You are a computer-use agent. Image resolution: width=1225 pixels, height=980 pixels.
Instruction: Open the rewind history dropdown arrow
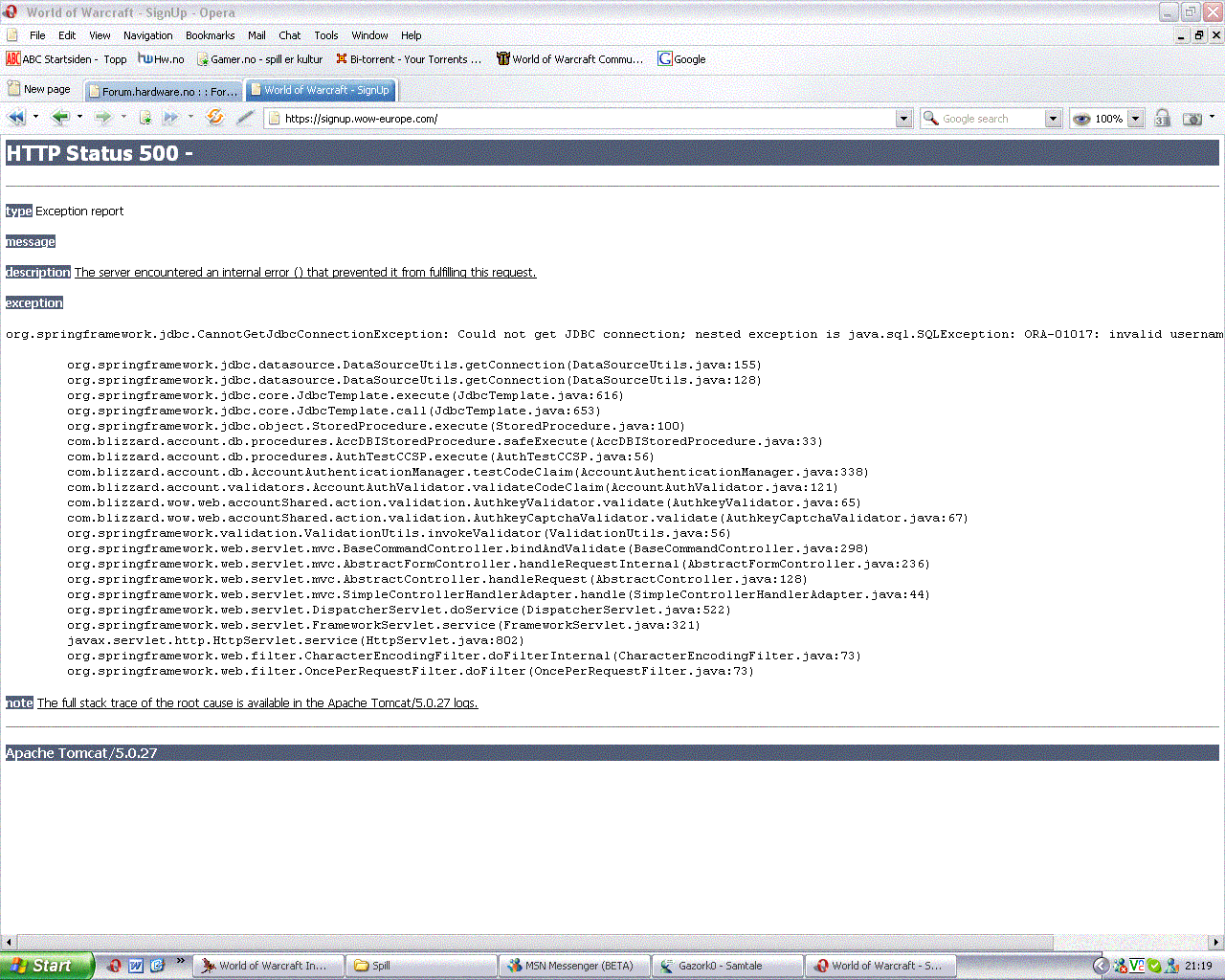(x=35, y=117)
